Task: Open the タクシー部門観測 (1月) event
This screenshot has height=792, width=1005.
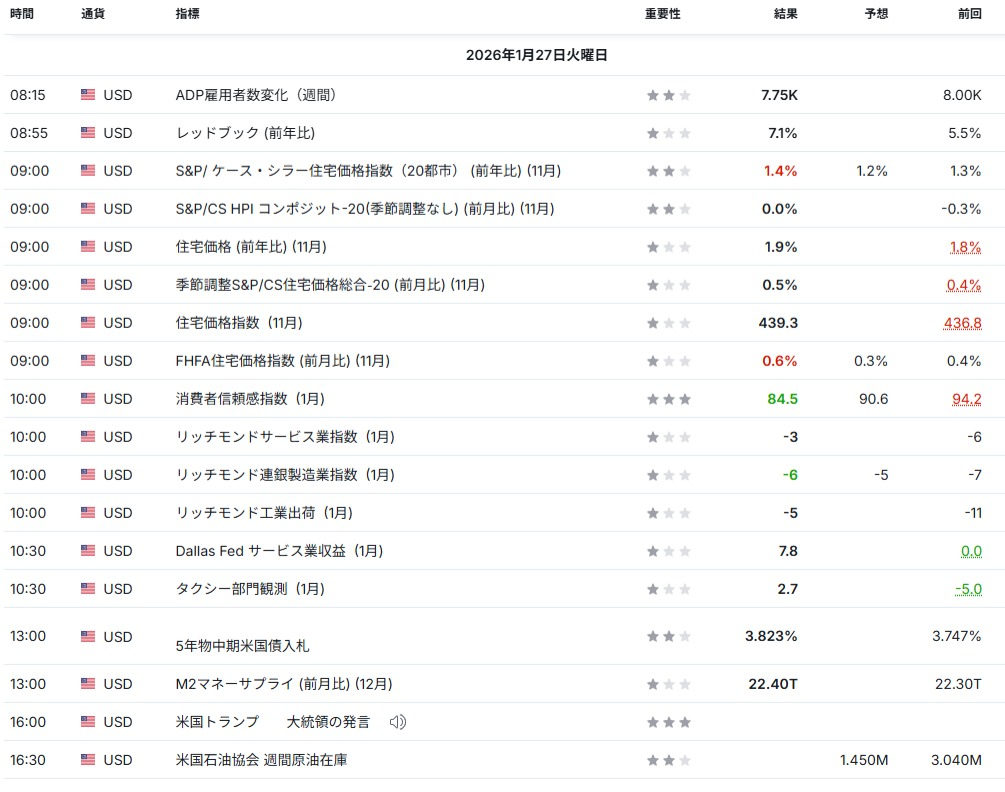Action: tap(249, 589)
